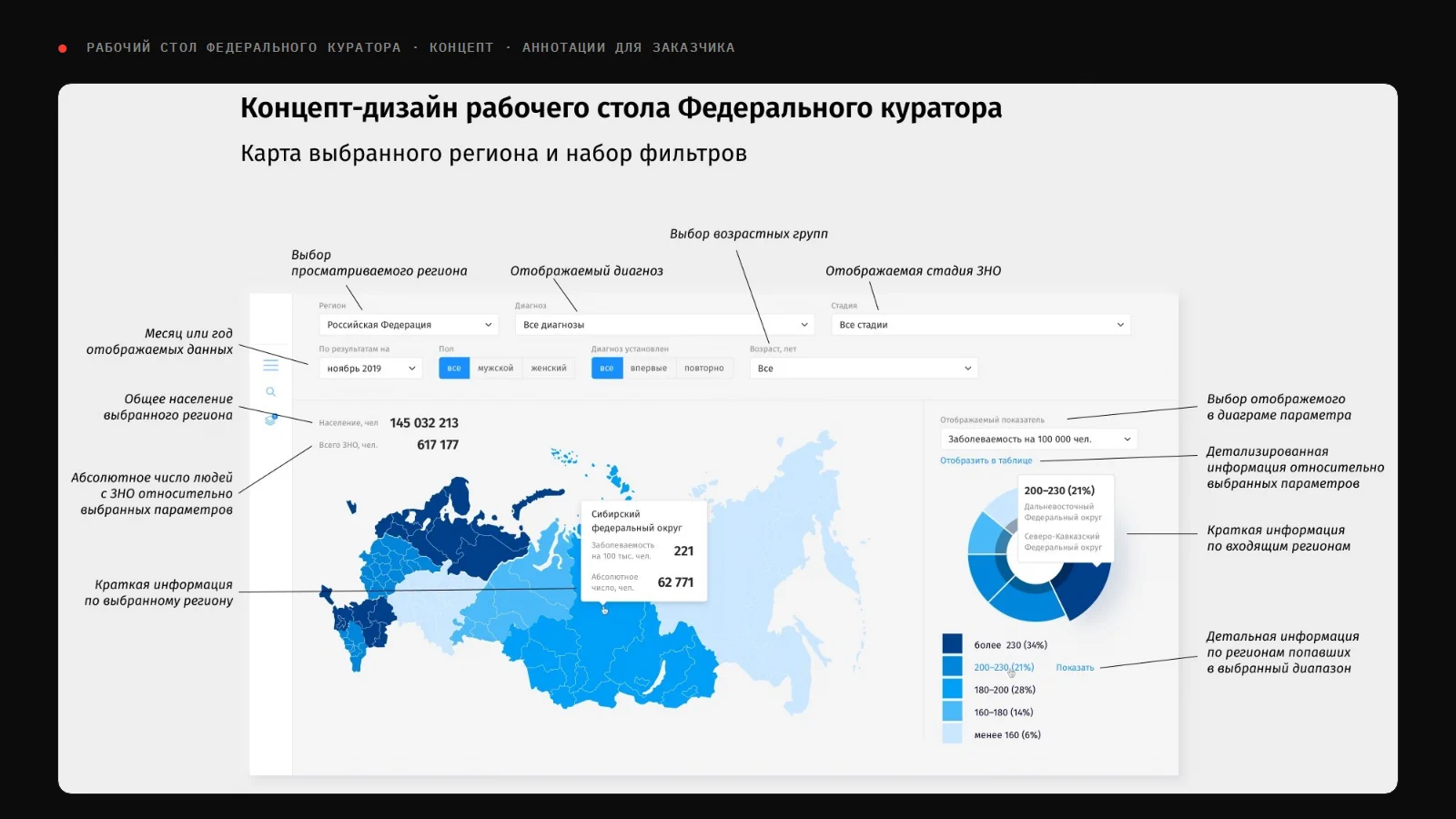Screen dimensions: 1456x819
Task: Select the впервые diagnosis option
Action: click(649, 369)
